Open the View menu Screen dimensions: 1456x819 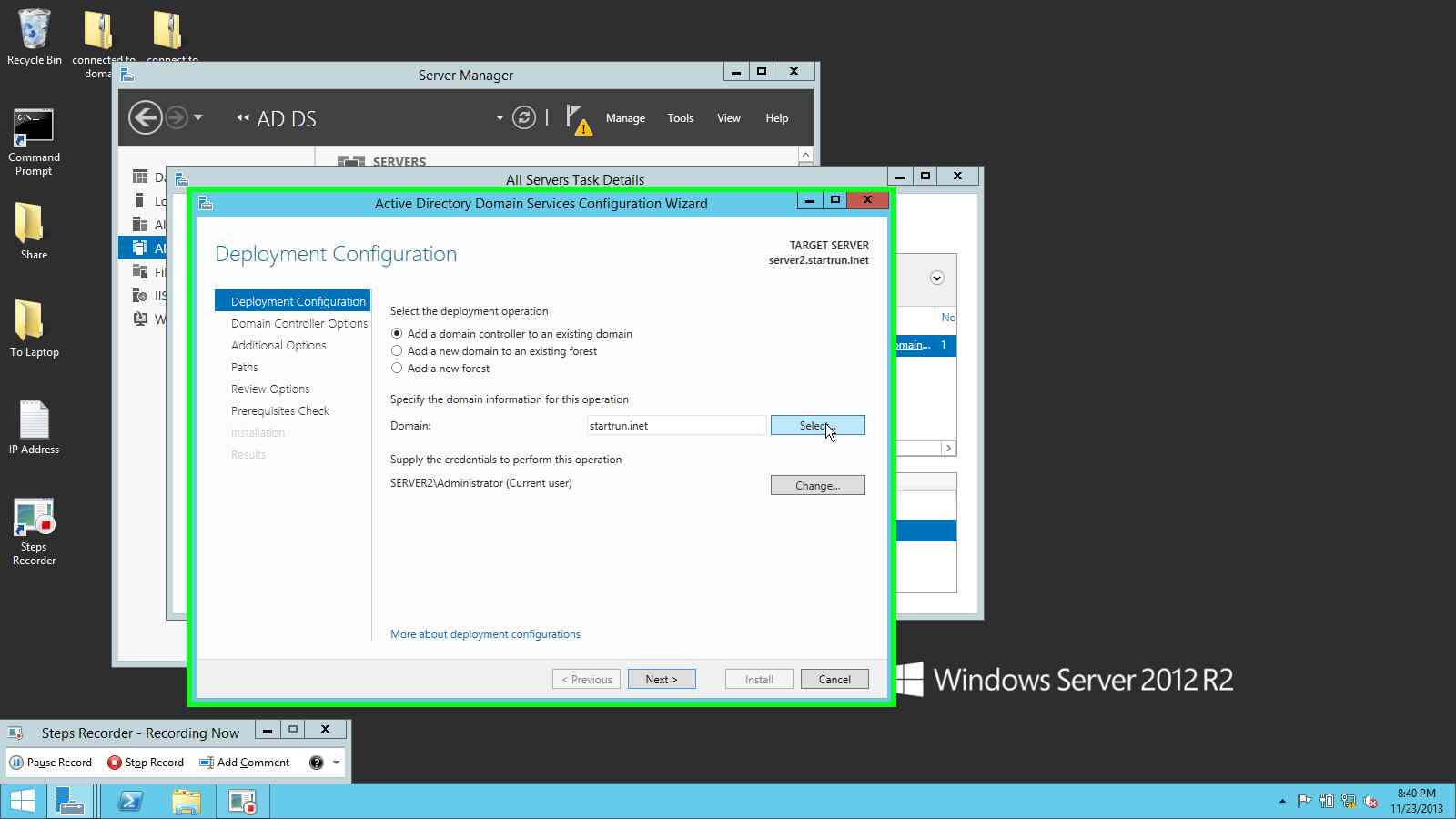(729, 118)
